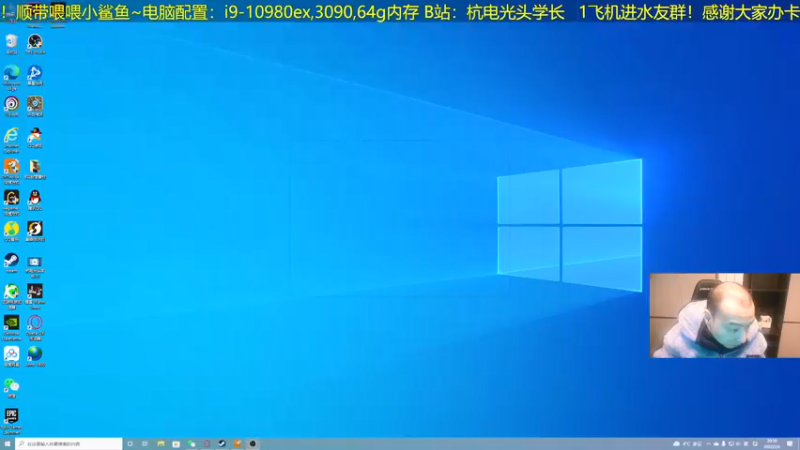
Task: Launch the Epic Games Launcher shortcut
Action: click(11, 421)
